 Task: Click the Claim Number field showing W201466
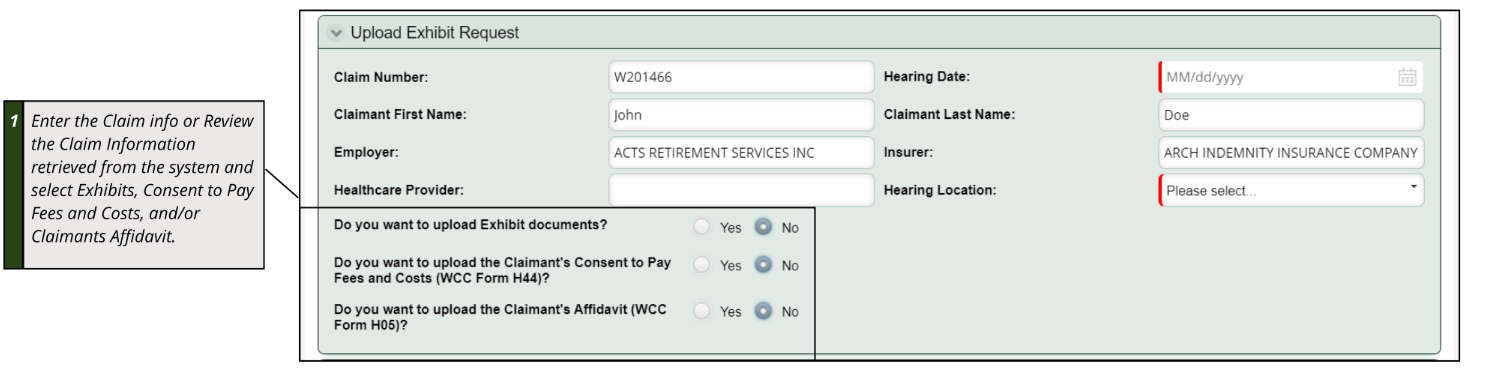(741, 77)
